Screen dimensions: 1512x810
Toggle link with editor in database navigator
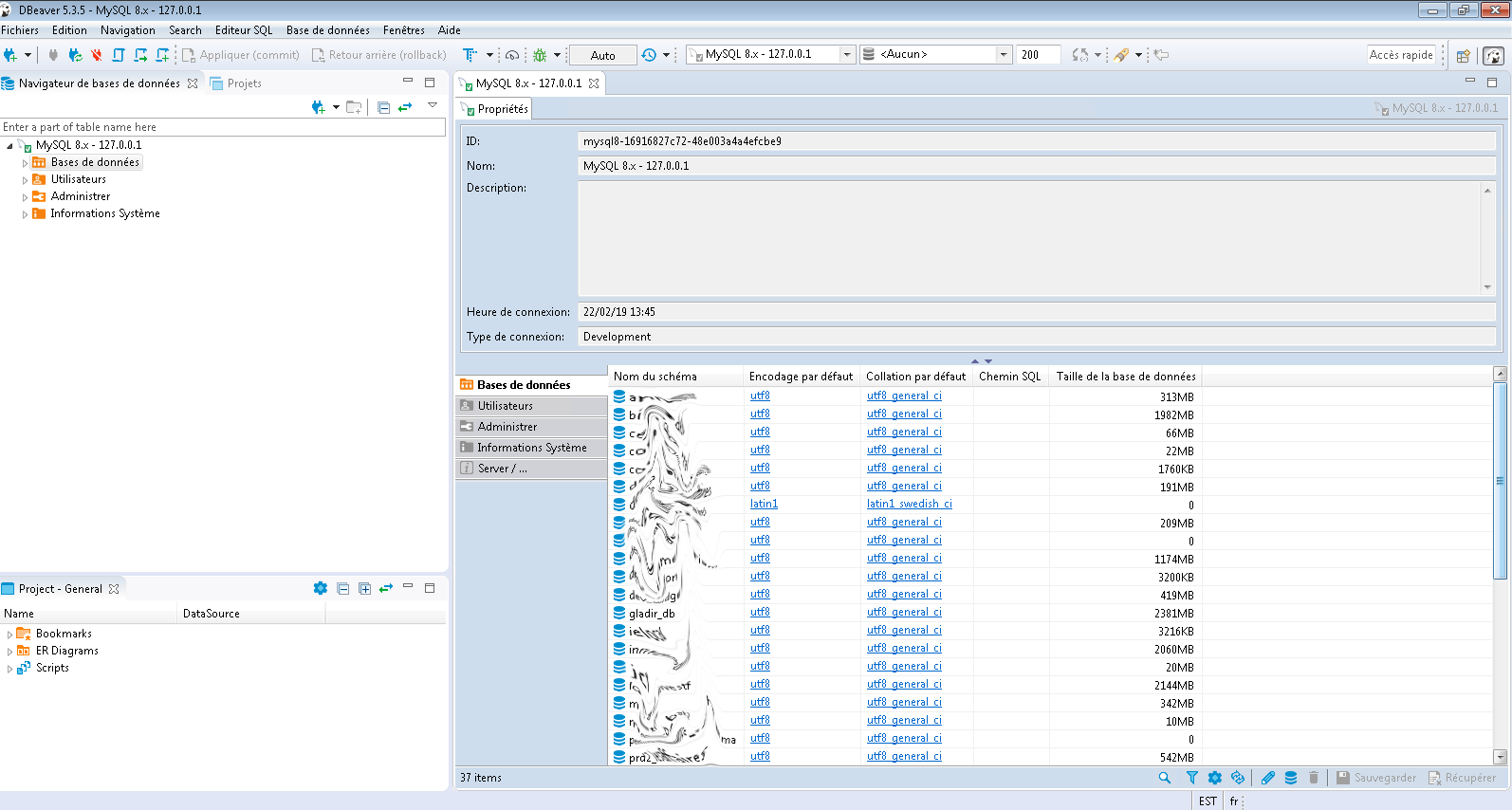point(405,107)
